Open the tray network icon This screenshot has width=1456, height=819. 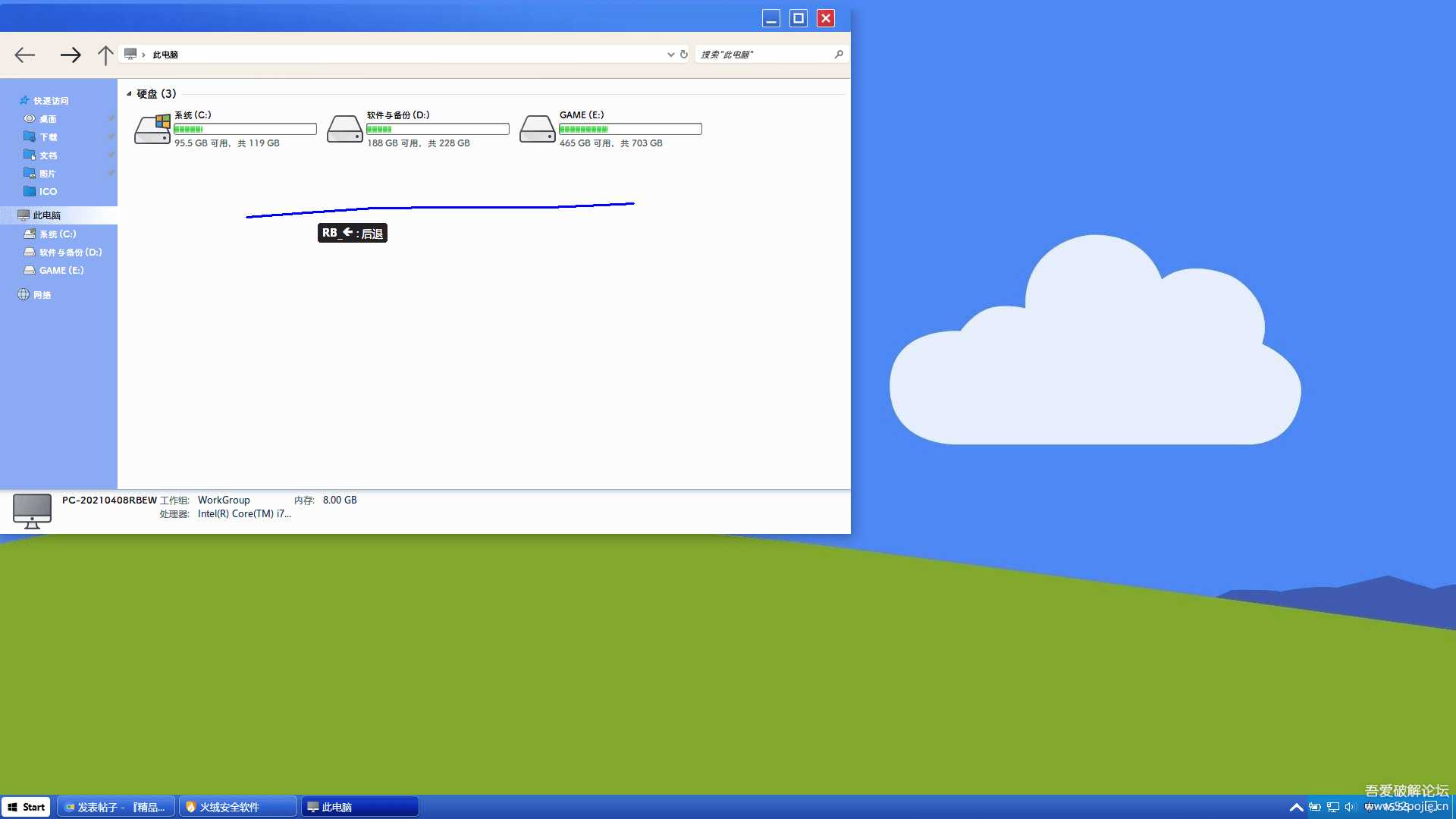click(1332, 807)
